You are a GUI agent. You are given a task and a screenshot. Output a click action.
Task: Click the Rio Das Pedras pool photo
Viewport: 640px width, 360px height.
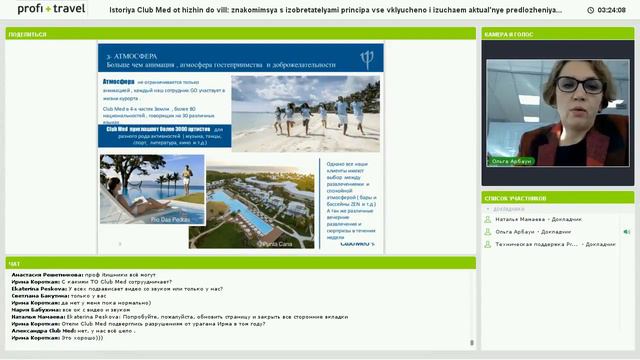click(152, 189)
